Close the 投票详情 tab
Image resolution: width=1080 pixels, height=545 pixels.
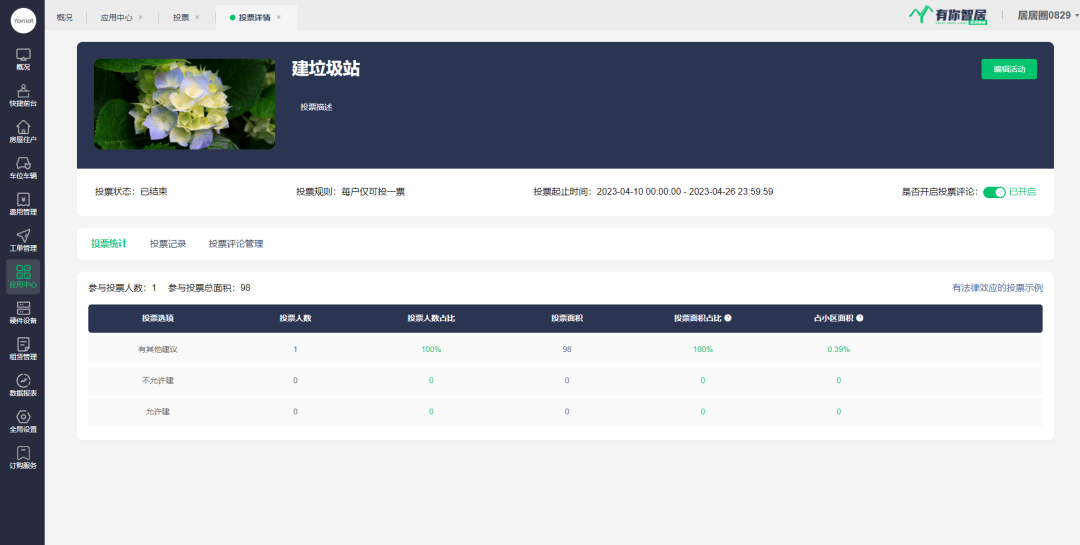[279, 17]
